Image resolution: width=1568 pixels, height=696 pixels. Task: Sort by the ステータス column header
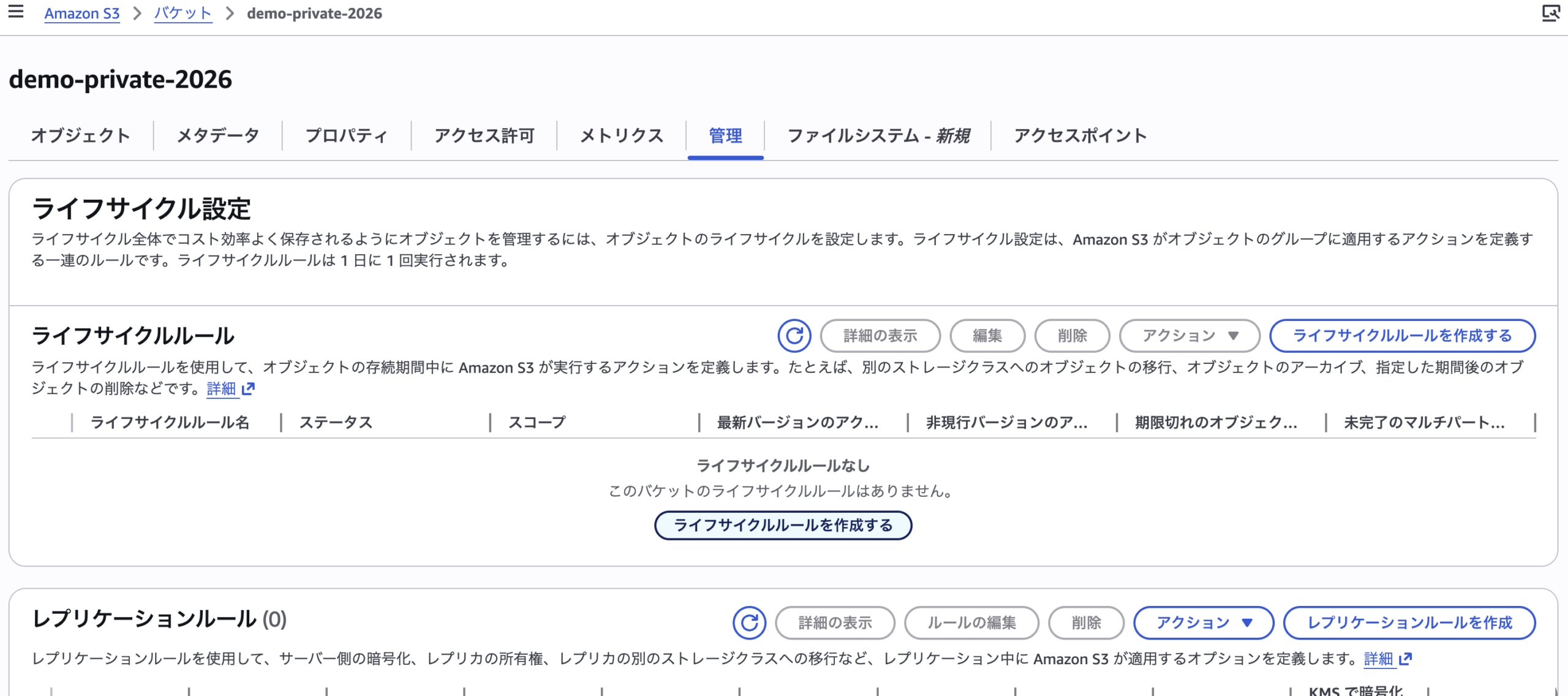[336, 423]
